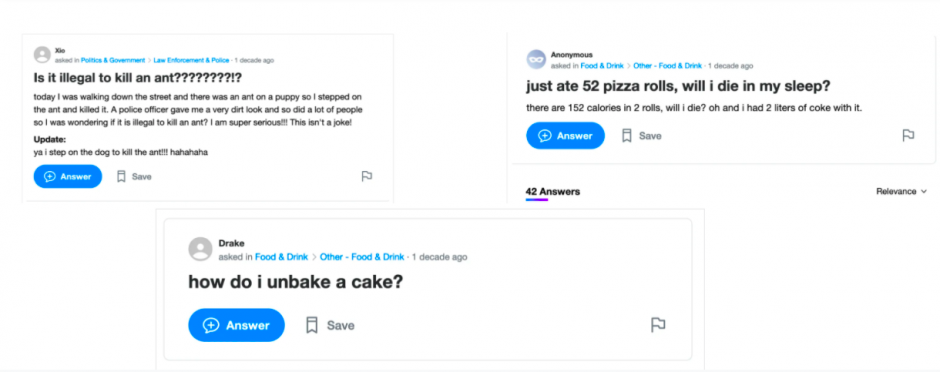
Task: Click Drake's profile avatar
Action: [200, 249]
